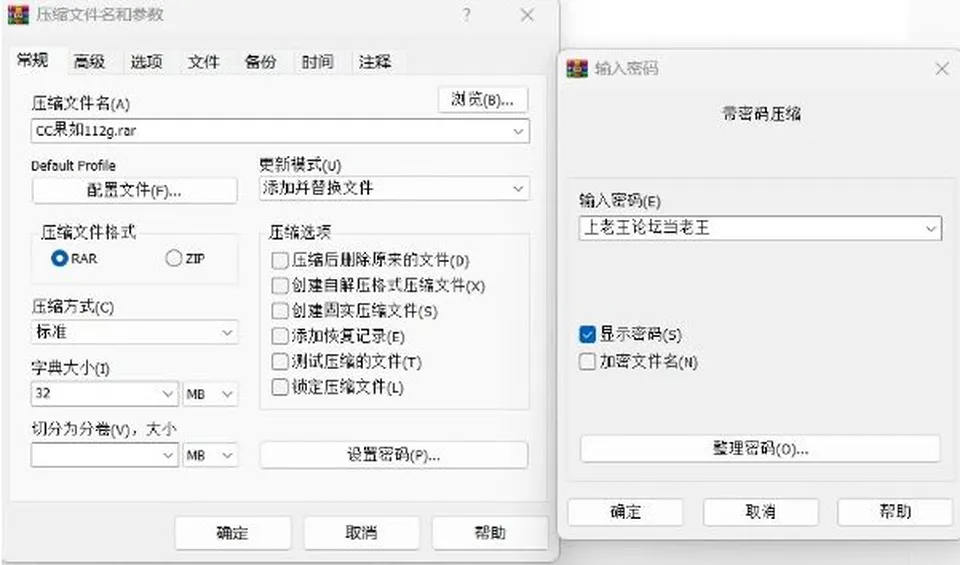Expand the archive name dropdown arrow
This screenshot has width=960, height=565.
(x=518, y=132)
